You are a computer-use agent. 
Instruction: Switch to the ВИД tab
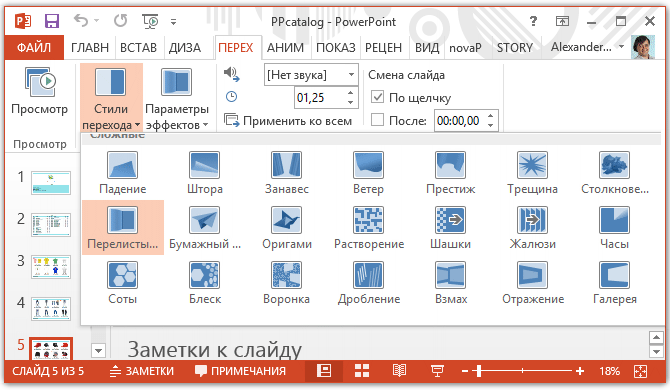(x=427, y=47)
